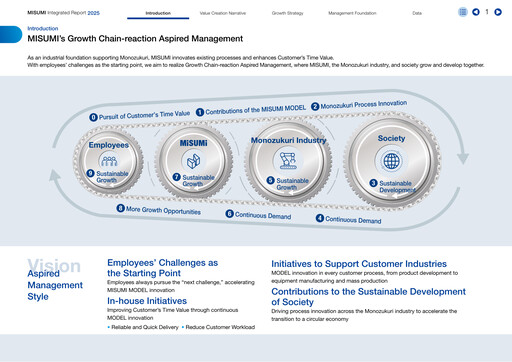
Task: Click the Society gear title
Action: pyautogui.click(x=391, y=138)
